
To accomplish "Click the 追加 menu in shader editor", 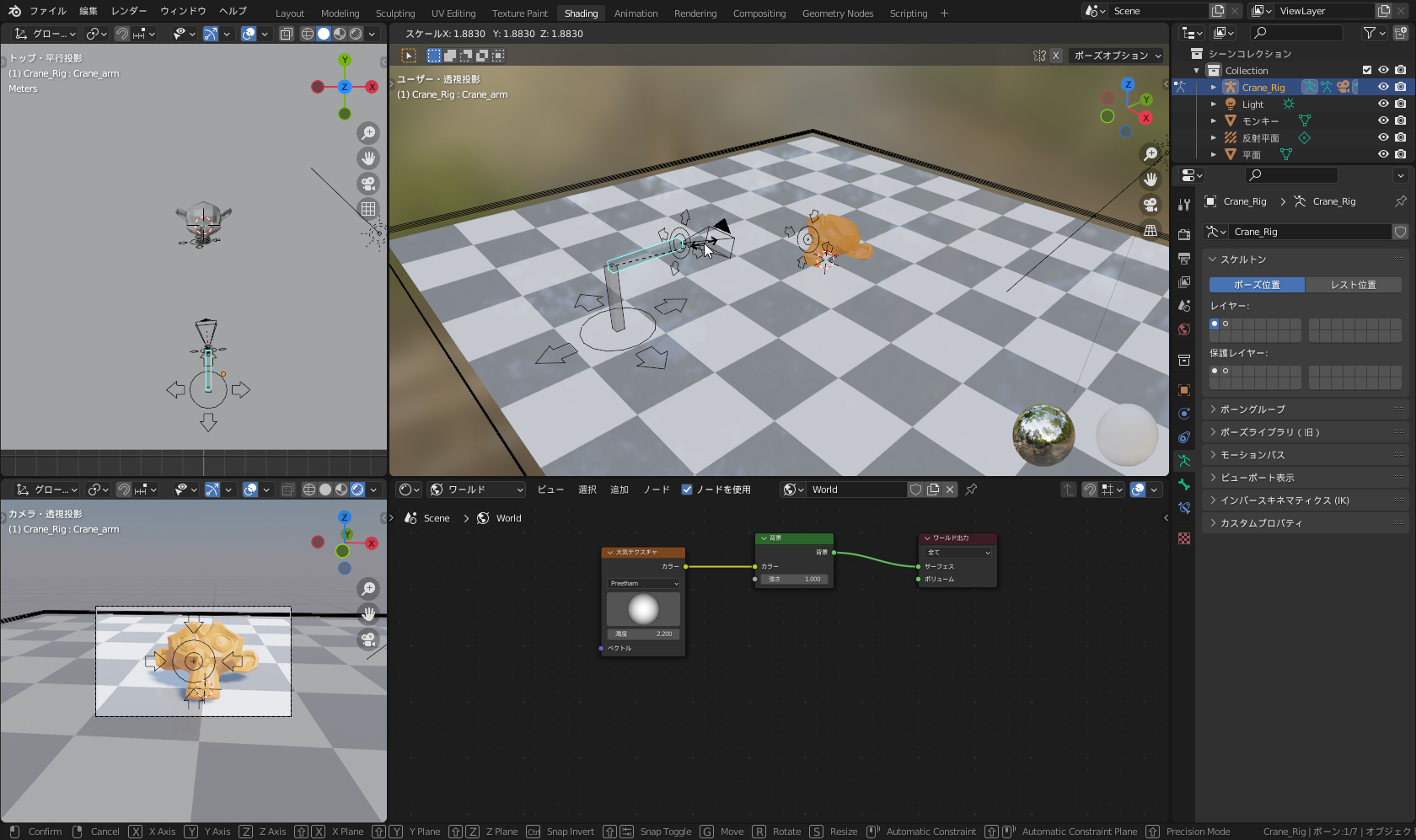I will coord(619,489).
